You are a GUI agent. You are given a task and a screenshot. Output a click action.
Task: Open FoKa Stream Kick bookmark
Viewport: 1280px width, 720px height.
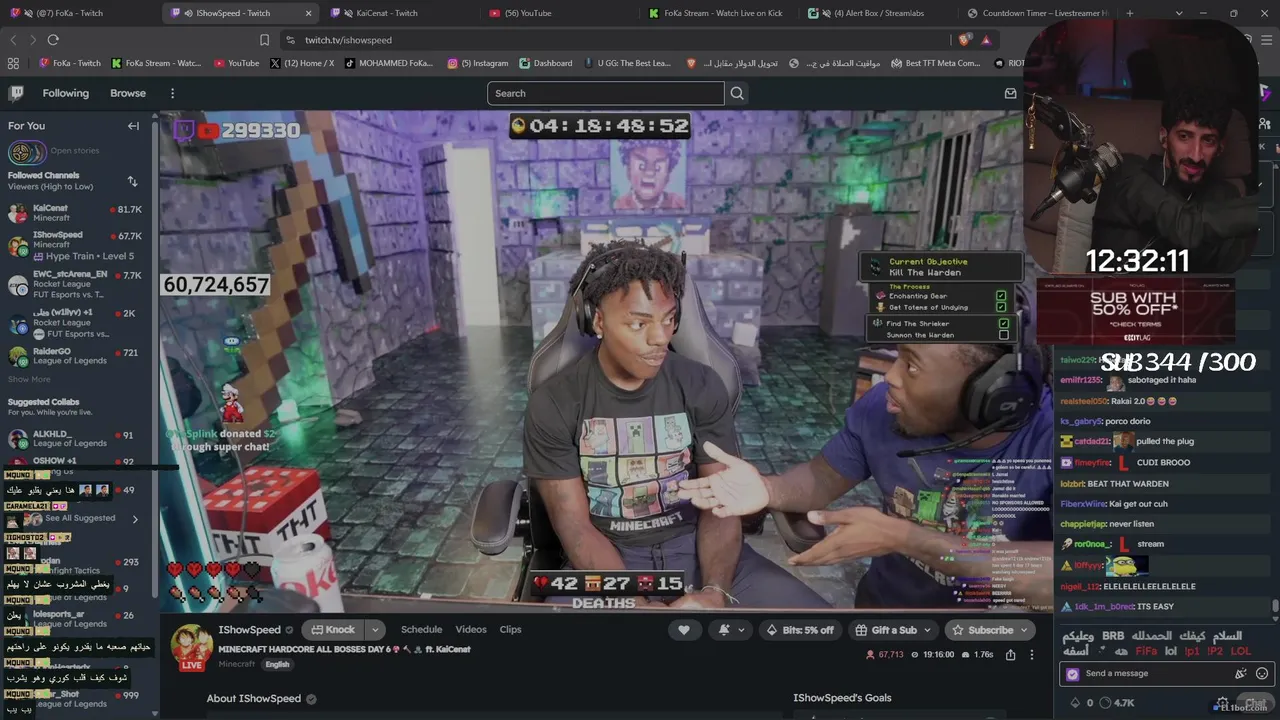(x=156, y=63)
